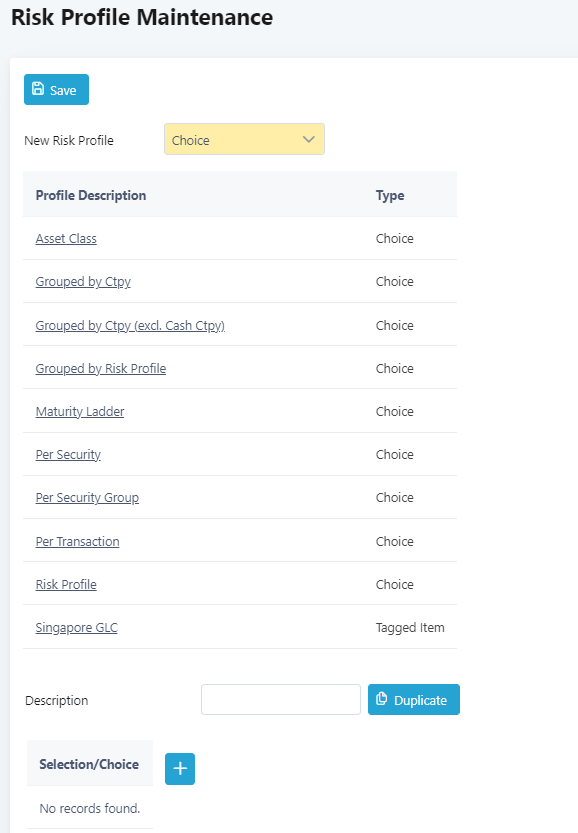Click the Duplicate button
The height and width of the screenshot is (833, 578).
(x=414, y=699)
